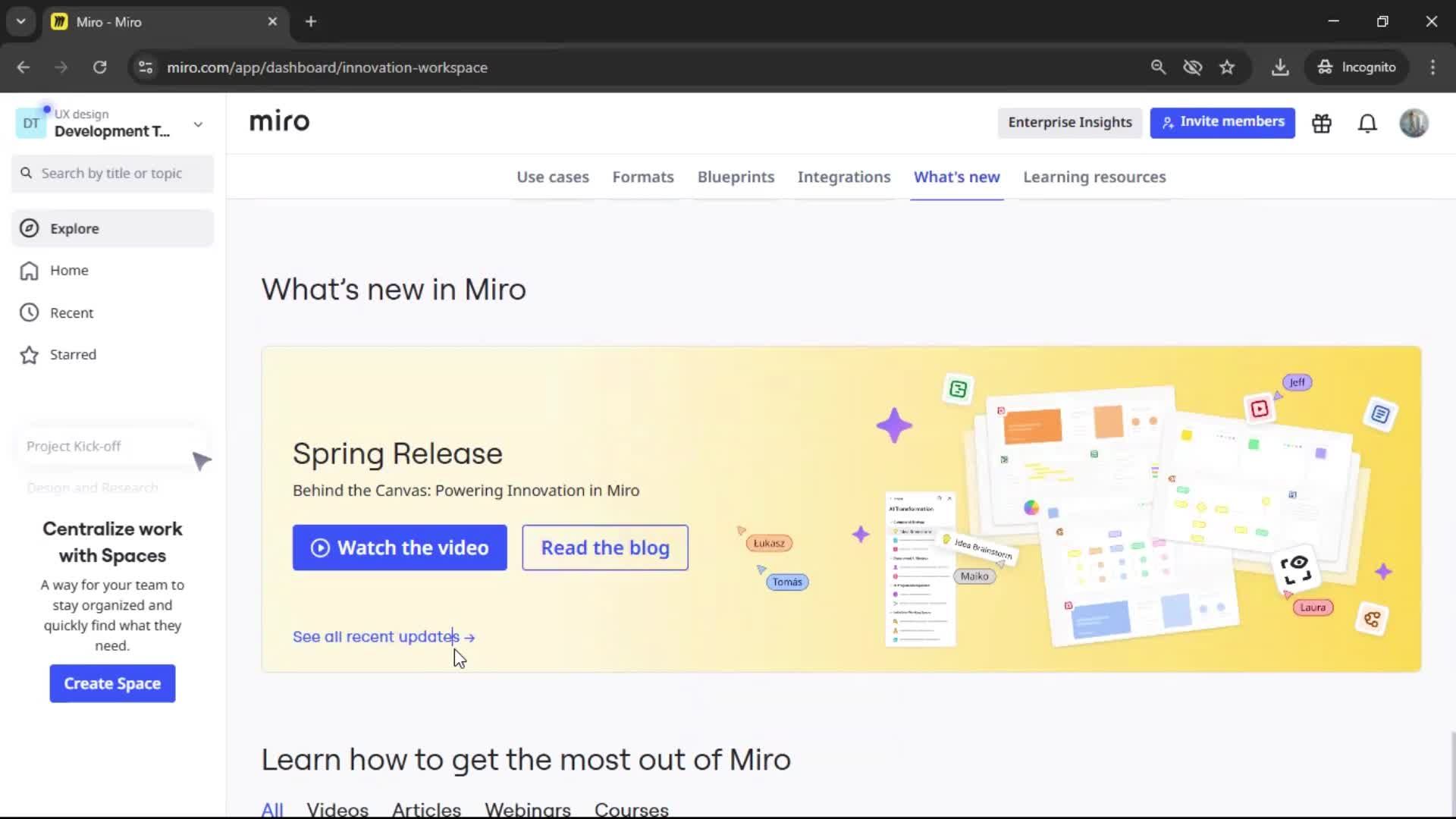Close the Miro browser tab
Viewport: 1456px width, 819px height.
coord(272,21)
